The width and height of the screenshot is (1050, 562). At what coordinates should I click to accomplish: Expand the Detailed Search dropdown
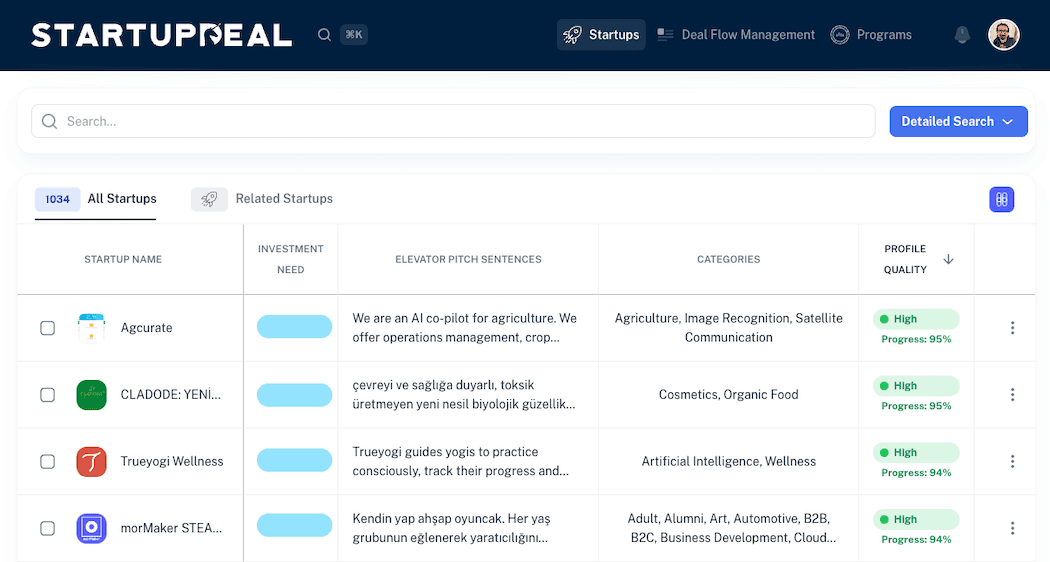pyautogui.click(x=958, y=121)
